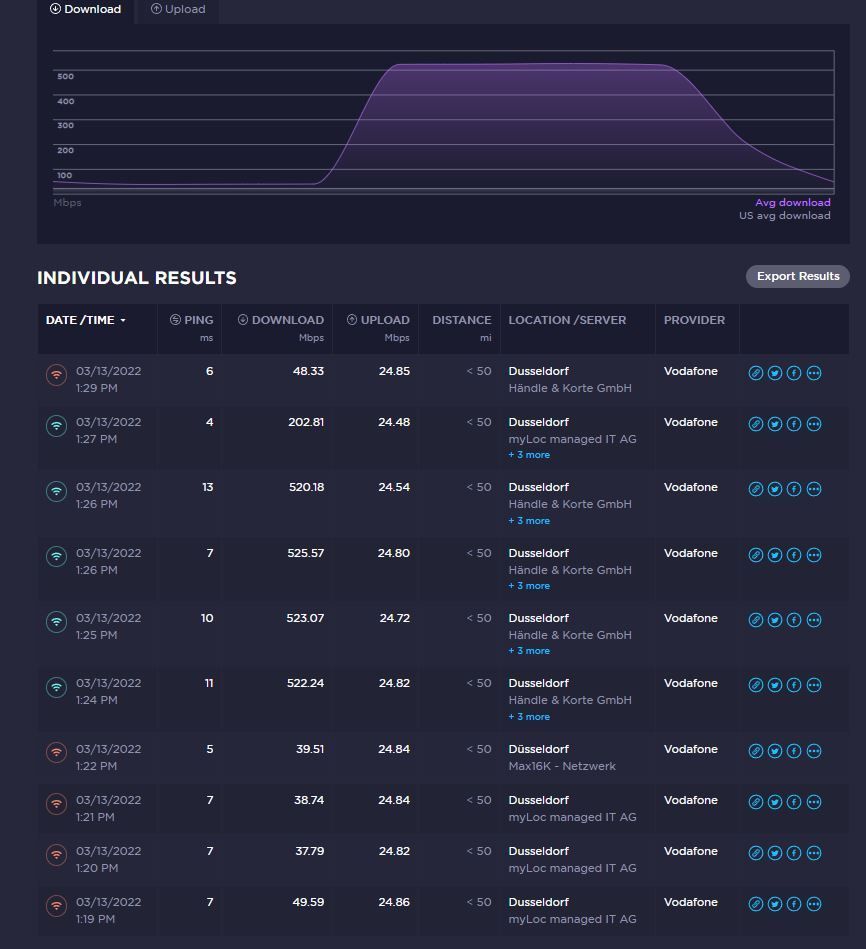The width and height of the screenshot is (866, 949).
Task: Switch to the Upload graph tab
Action: (x=178, y=9)
